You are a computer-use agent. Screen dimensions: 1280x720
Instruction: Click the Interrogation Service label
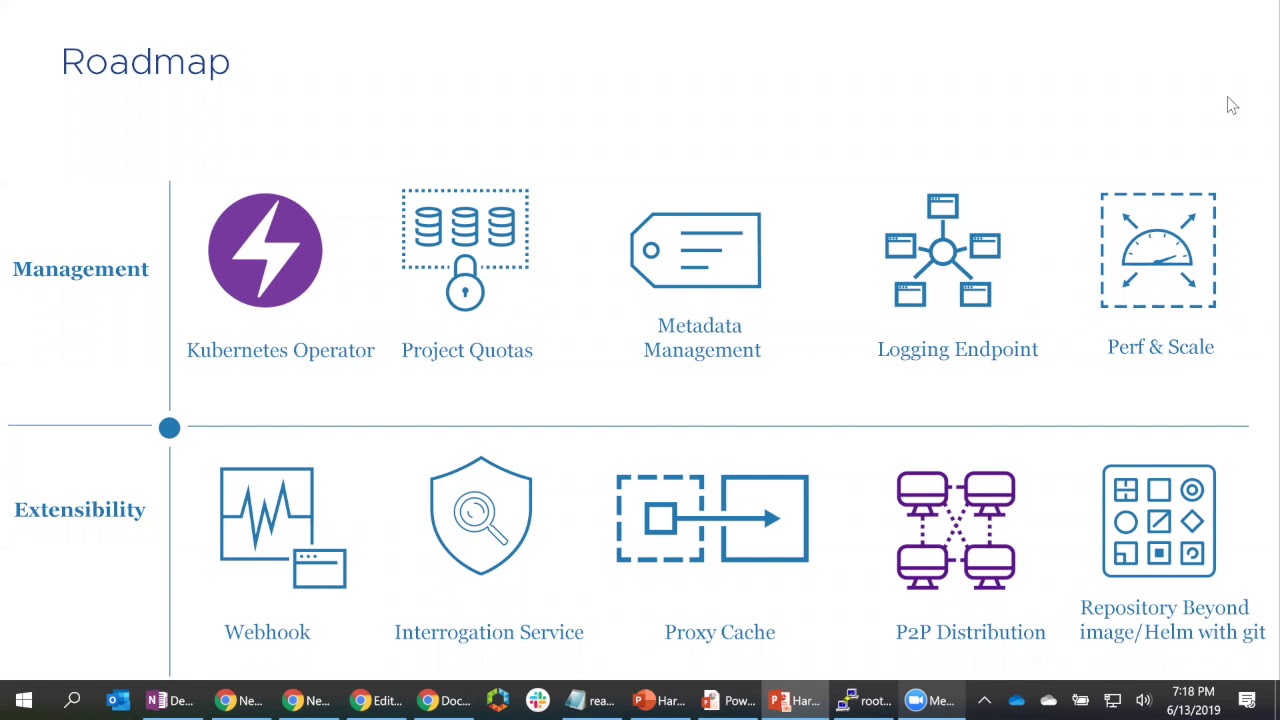pos(489,632)
